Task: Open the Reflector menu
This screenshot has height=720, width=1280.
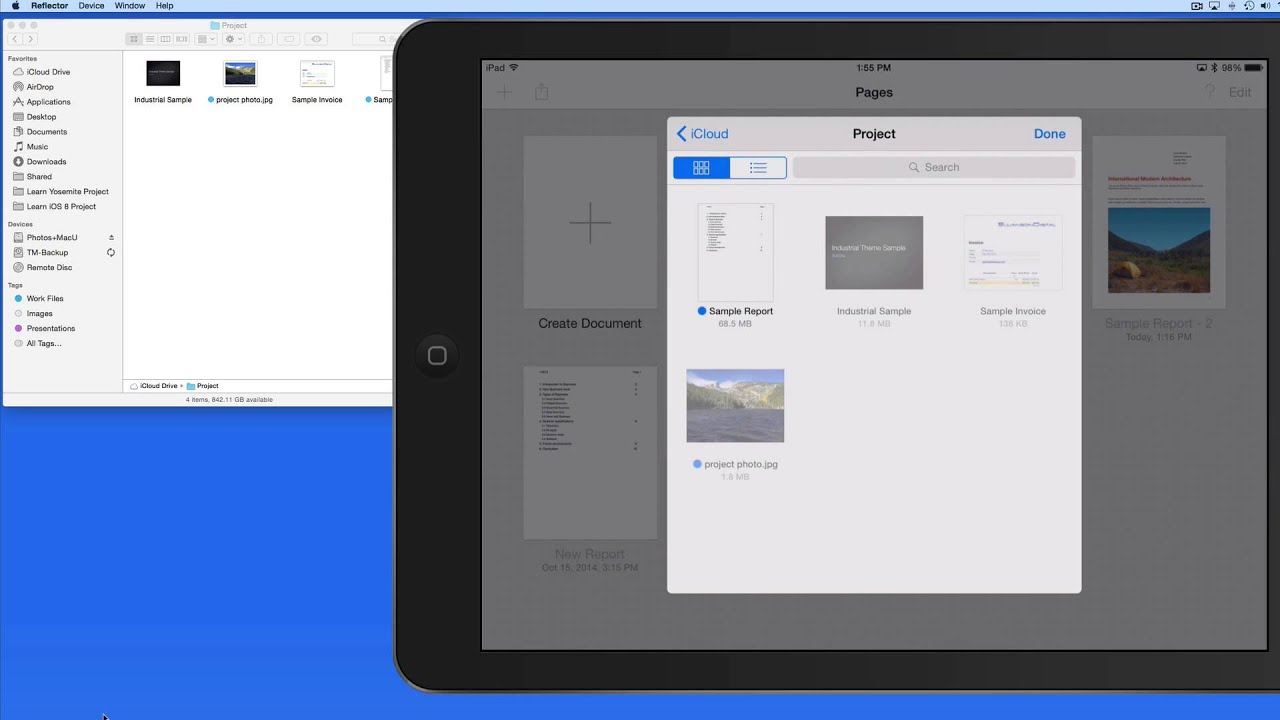Action: (50, 6)
